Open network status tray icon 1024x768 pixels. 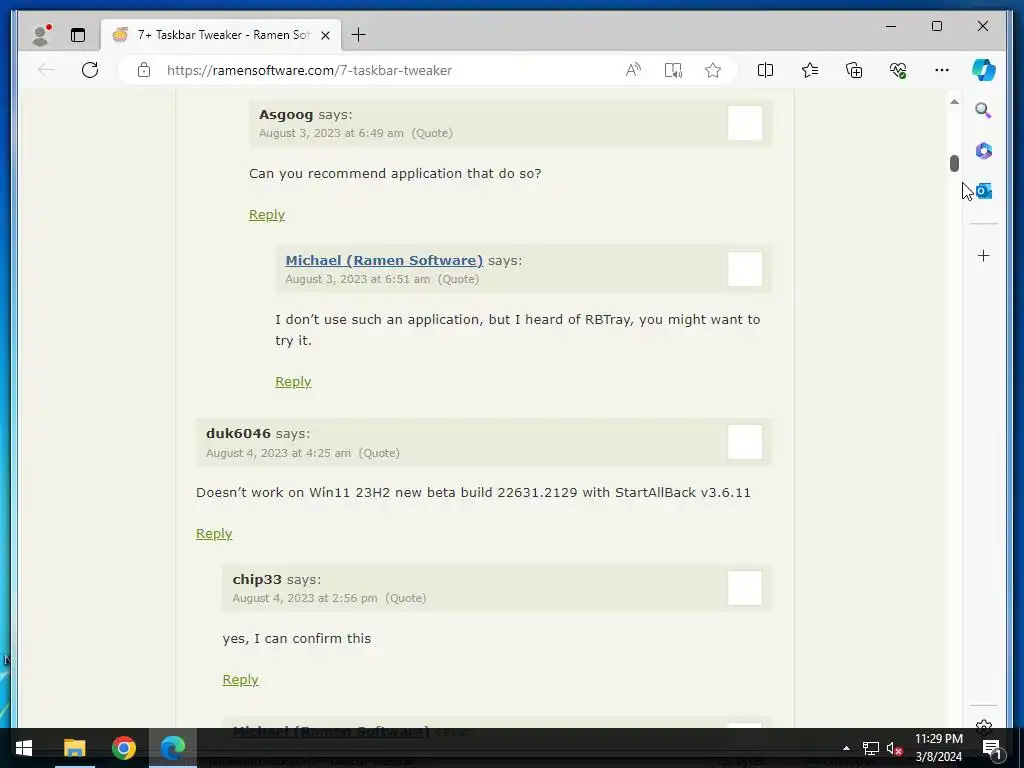click(x=871, y=748)
